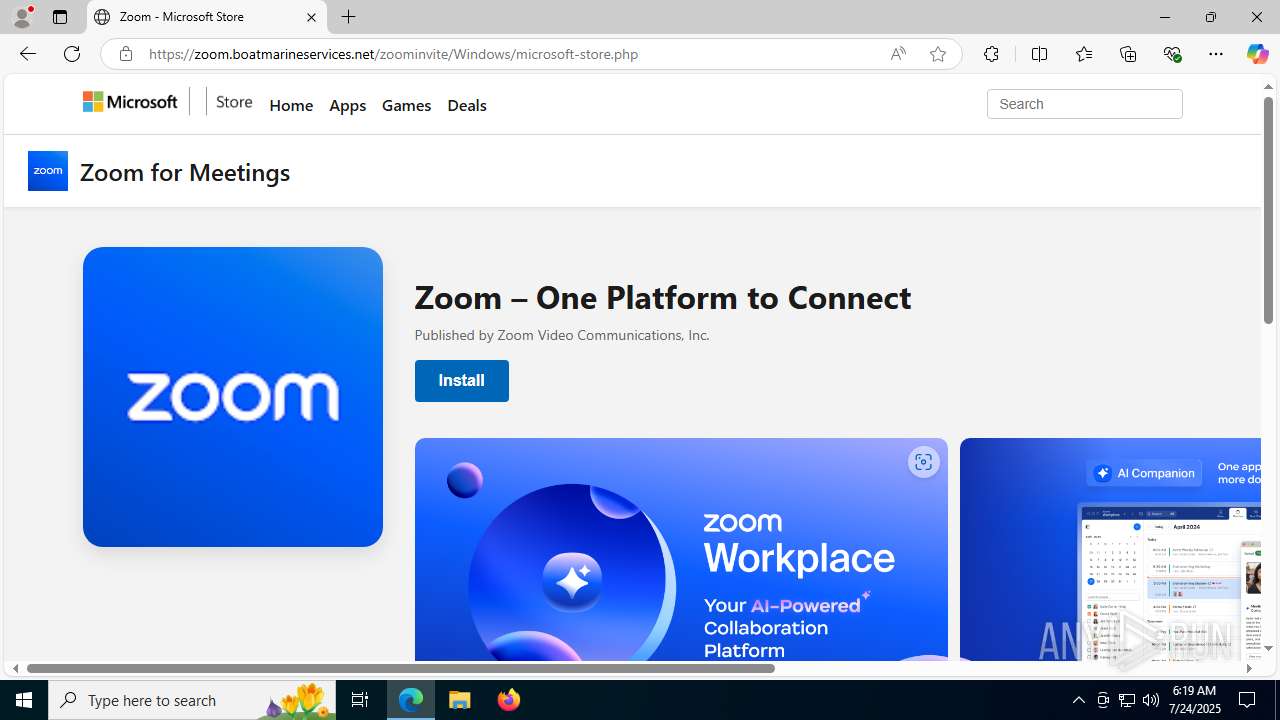Open the Collections icon

click(1128, 54)
